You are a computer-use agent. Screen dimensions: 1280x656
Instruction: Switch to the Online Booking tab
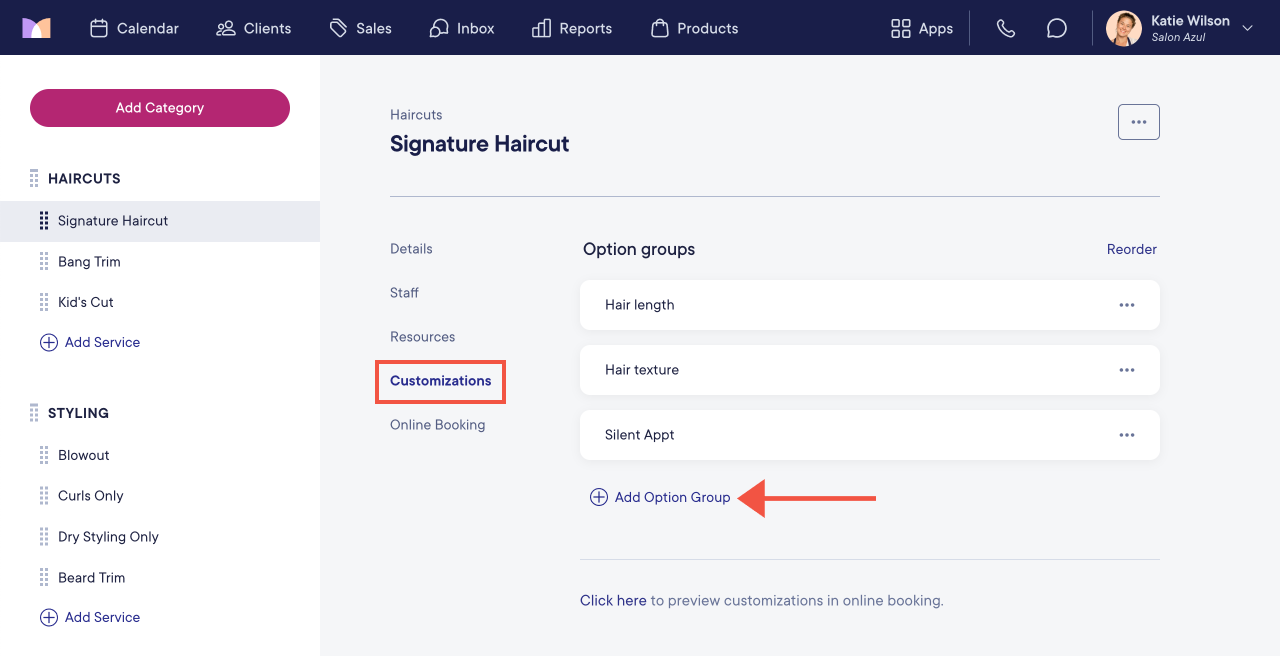(438, 425)
